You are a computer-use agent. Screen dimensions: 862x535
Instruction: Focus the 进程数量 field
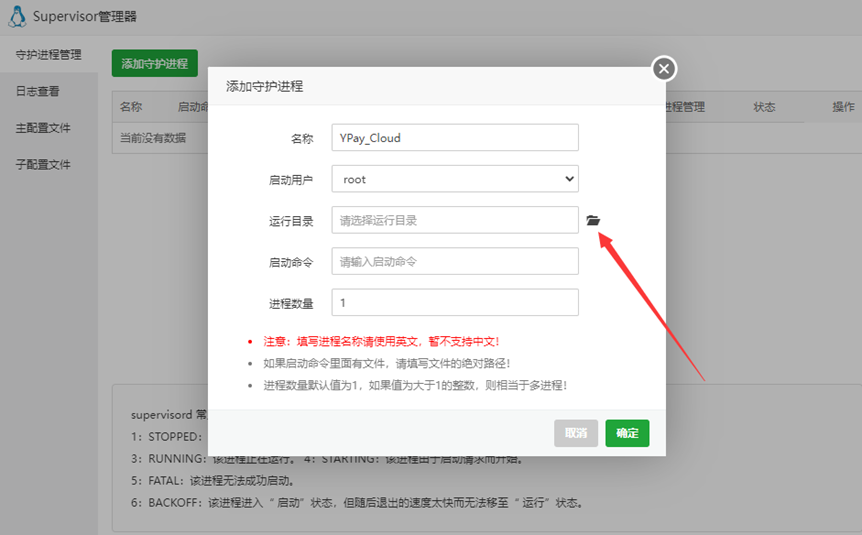(x=455, y=302)
